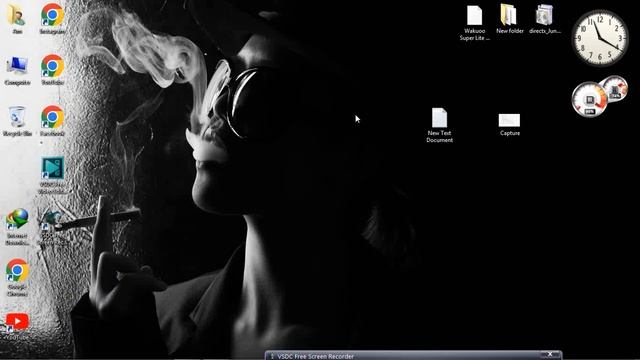The height and width of the screenshot is (360, 640).
Task: Select the Recycle Bin icon
Action: pyautogui.click(x=17, y=121)
